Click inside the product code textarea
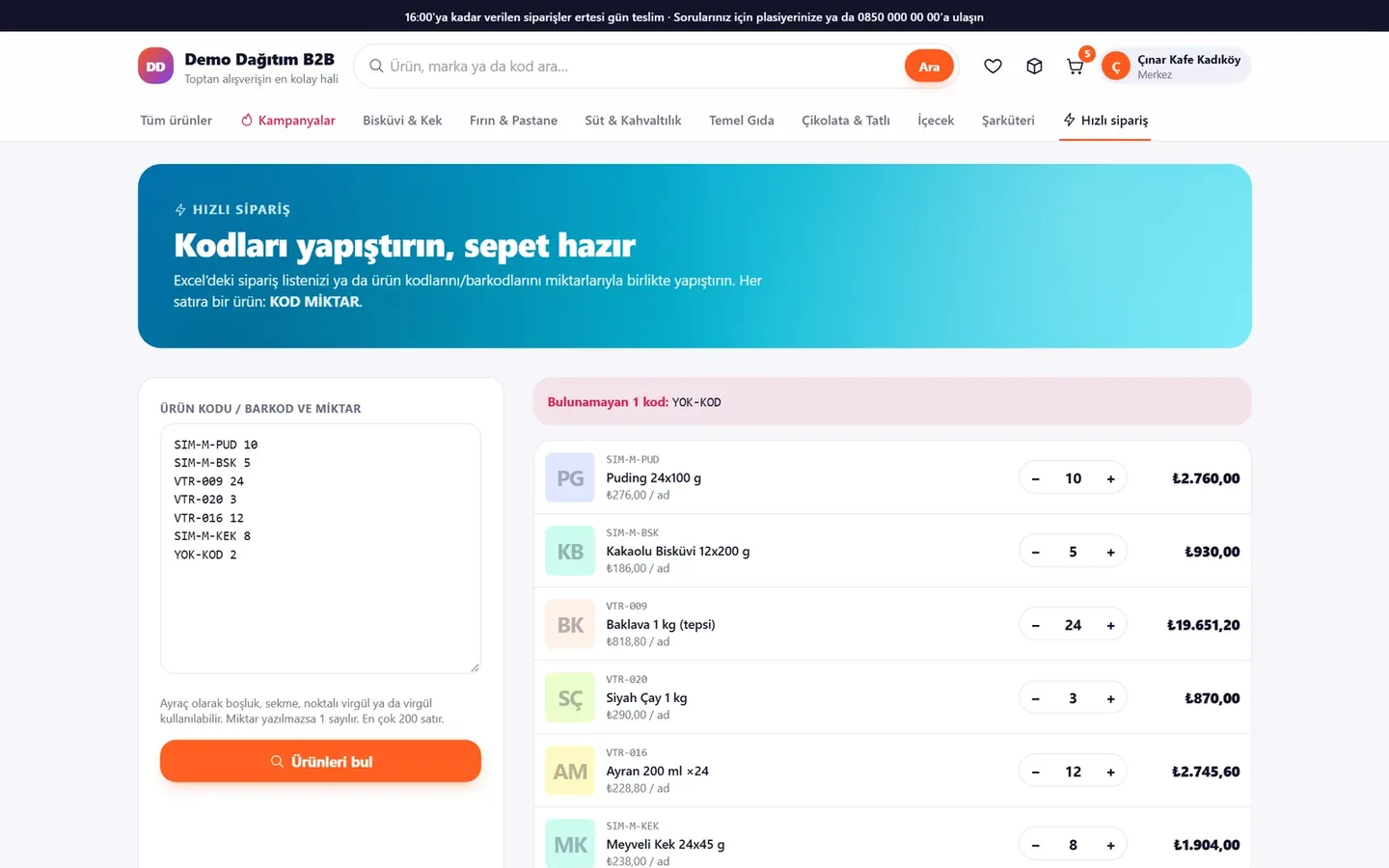The height and width of the screenshot is (868, 1389). coord(320,549)
